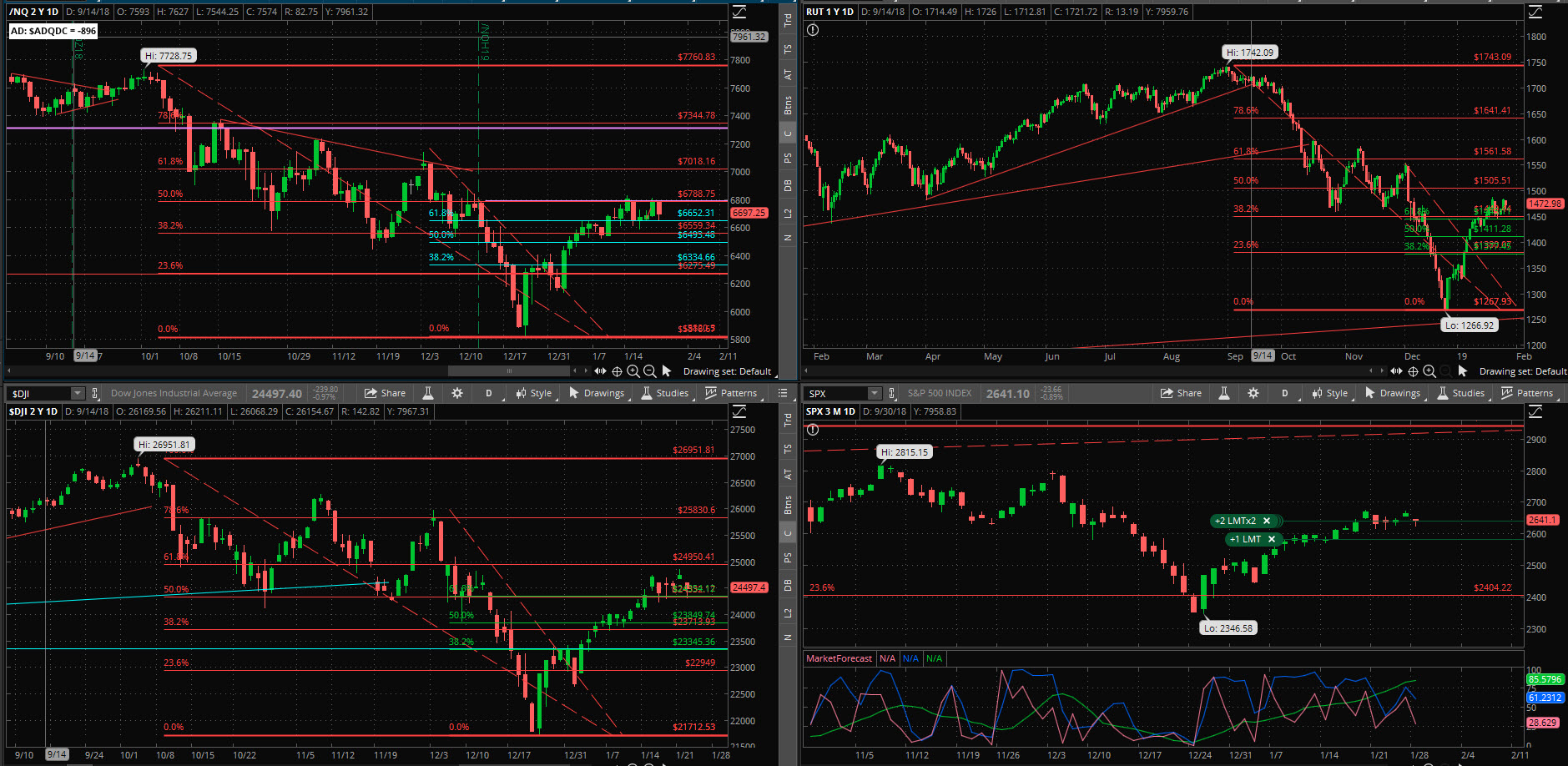Select the C side tab beside the /NQ chart
Viewport: 1568px width, 766px height.
[x=788, y=134]
